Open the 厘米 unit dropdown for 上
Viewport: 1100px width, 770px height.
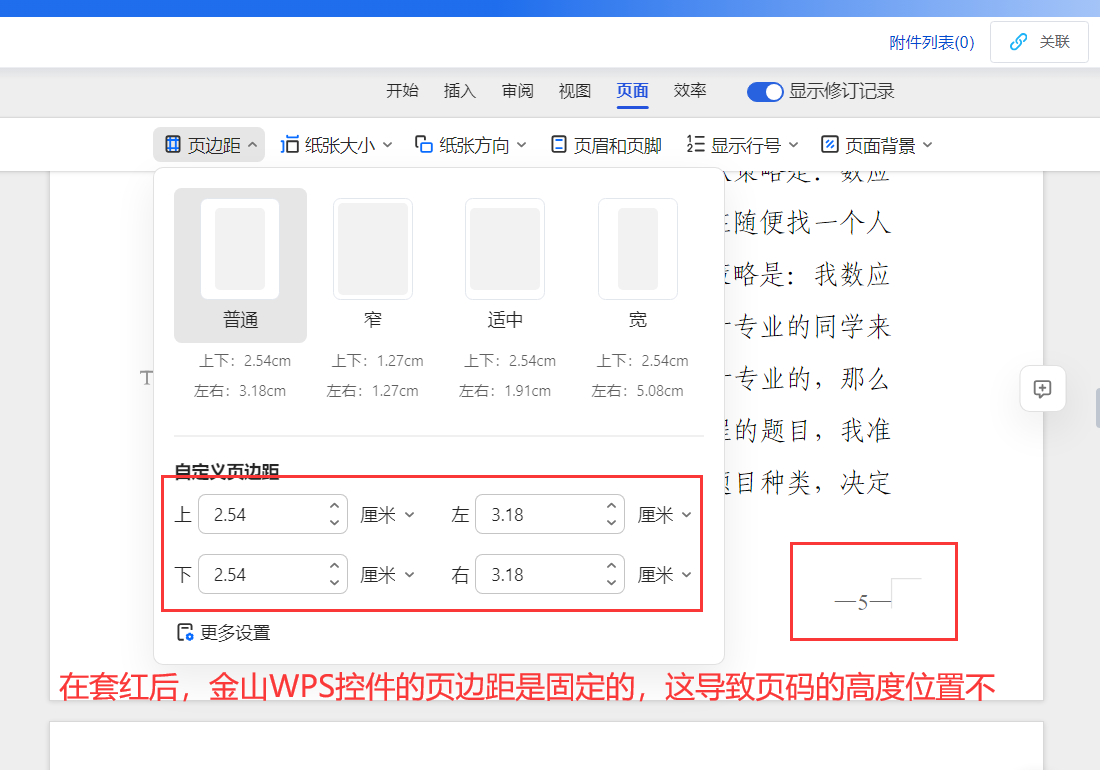pyautogui.click(x=387, y=515)
